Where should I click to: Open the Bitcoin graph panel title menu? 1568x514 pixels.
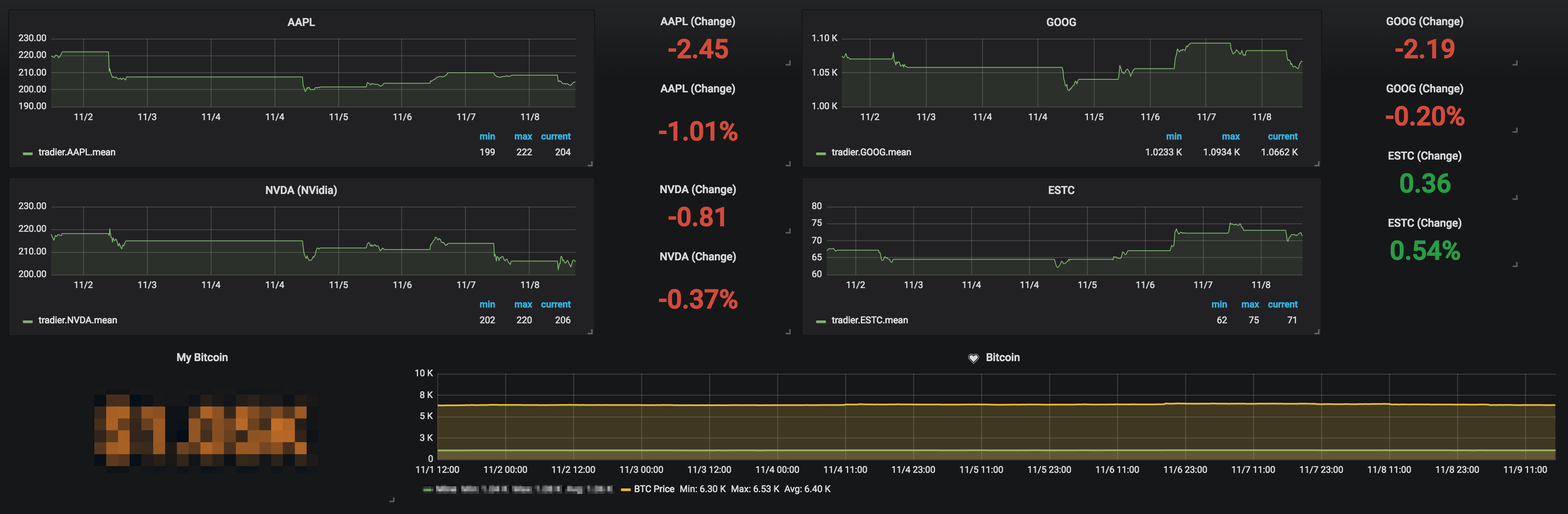(1003, 357)
